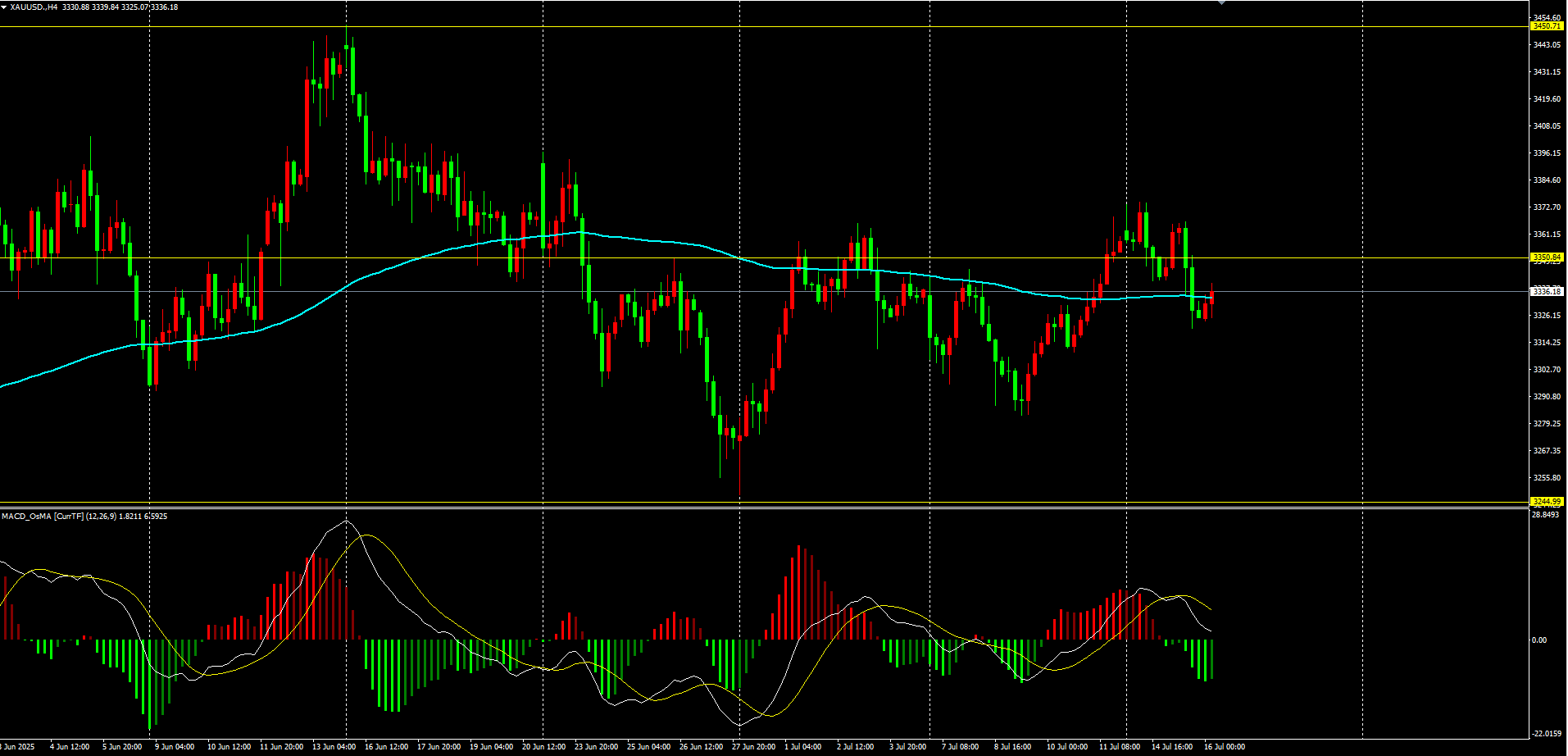Click the 11 Jul 08:00 time label
This screenshot has width=1568, height=756.
[x=1119, y=747]
